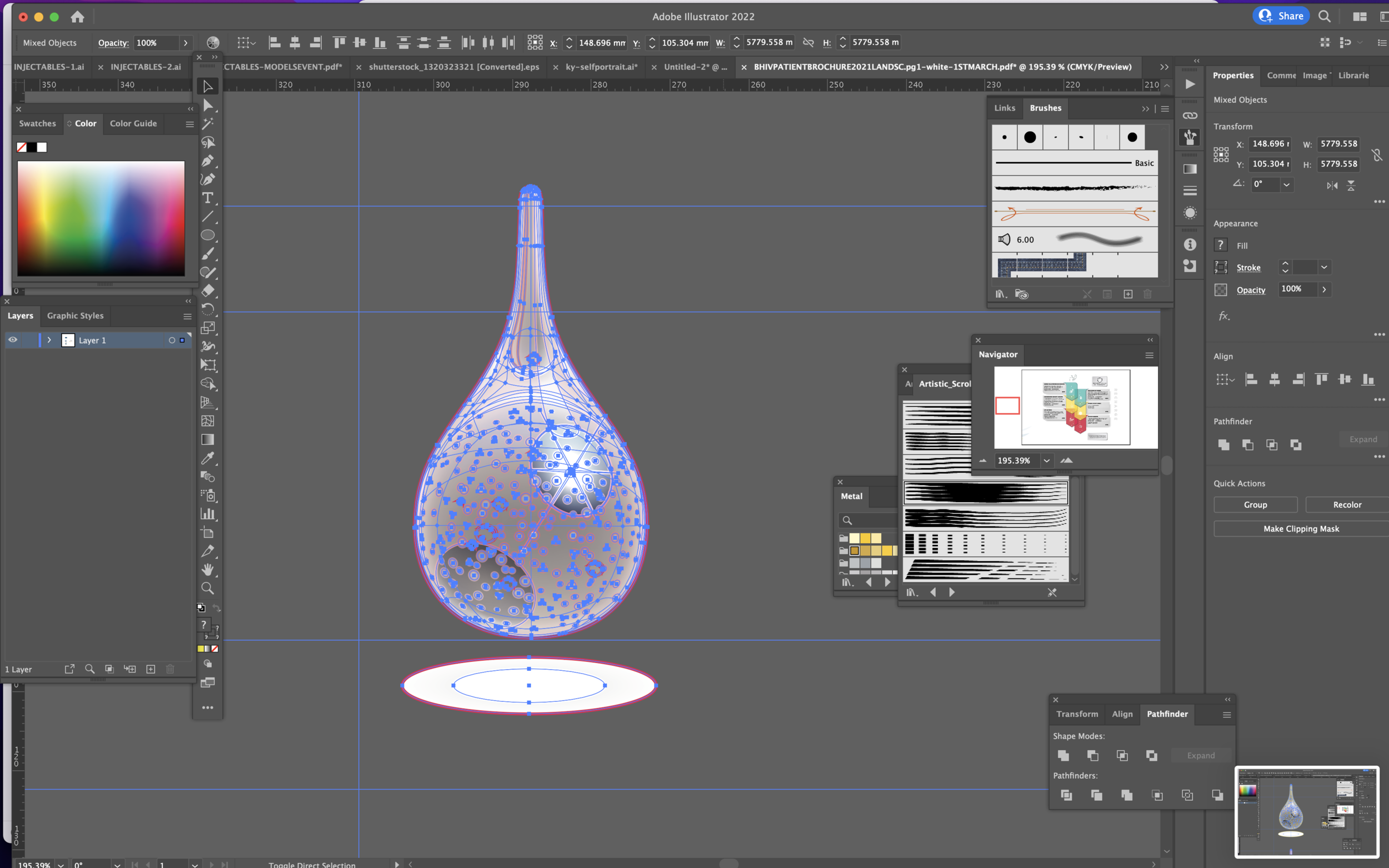
Task: Expand Layer 1 sublayers chevron
Action: (x=49, y=340)
